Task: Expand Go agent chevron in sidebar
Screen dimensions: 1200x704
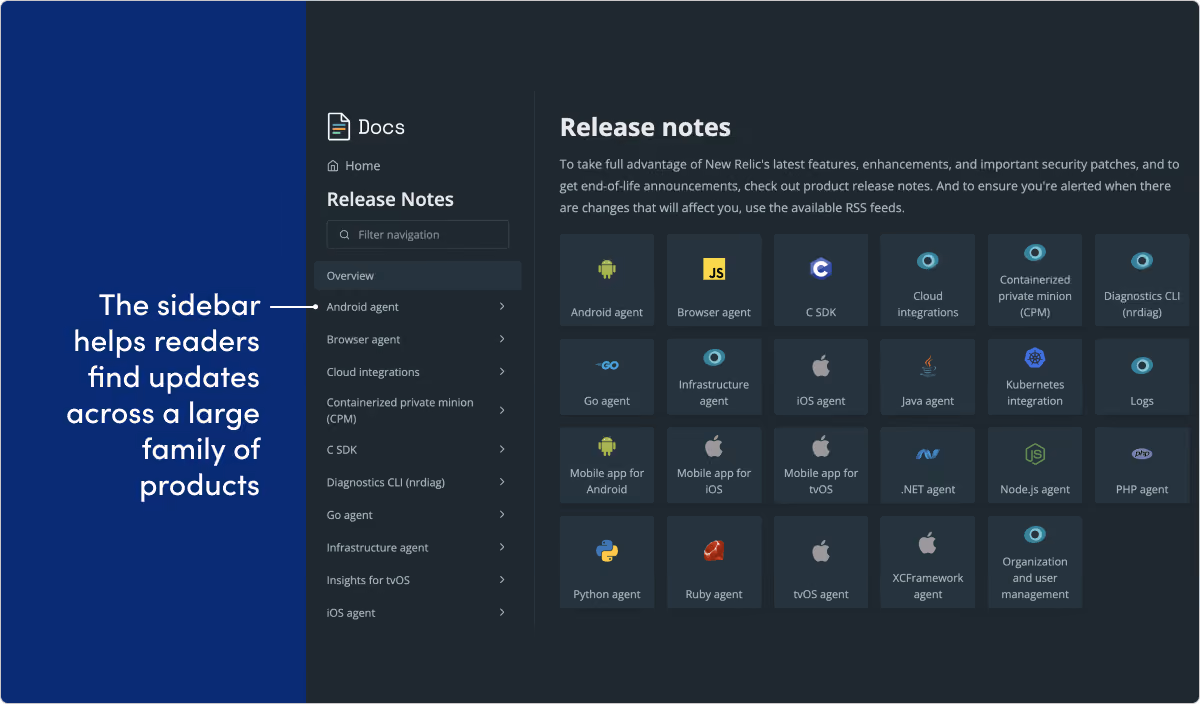Action: (502, 514)
